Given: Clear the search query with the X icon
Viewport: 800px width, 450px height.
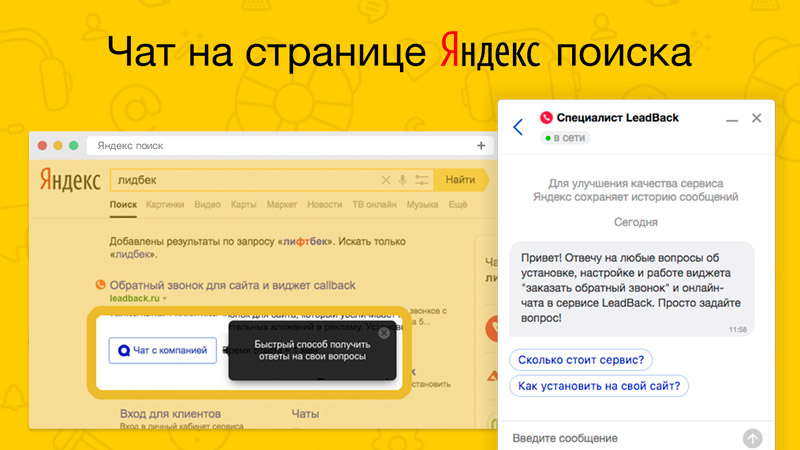Looking at the screenshot, I should [x=386, y=180].
